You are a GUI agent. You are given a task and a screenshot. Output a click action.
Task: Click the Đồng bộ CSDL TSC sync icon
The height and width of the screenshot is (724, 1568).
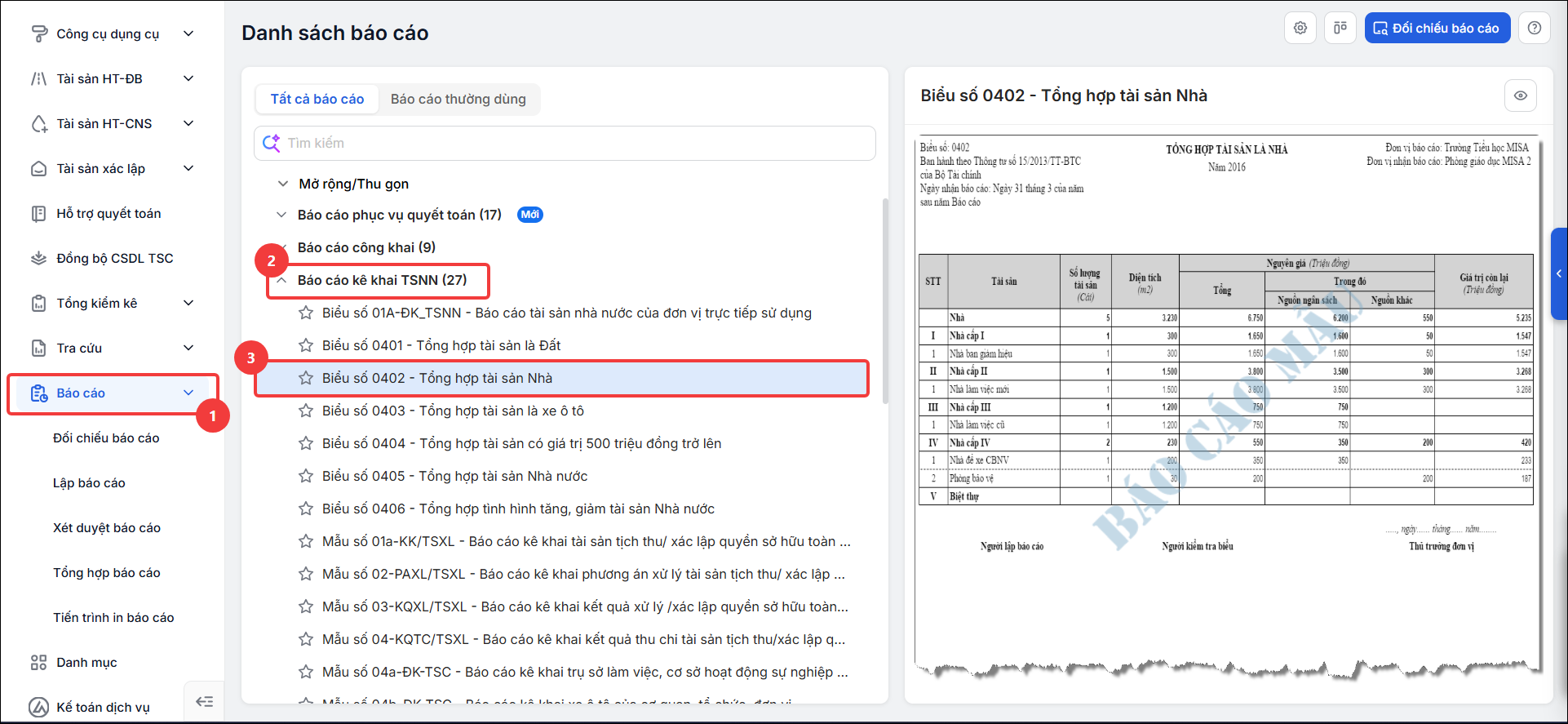[x=38, y=258]
